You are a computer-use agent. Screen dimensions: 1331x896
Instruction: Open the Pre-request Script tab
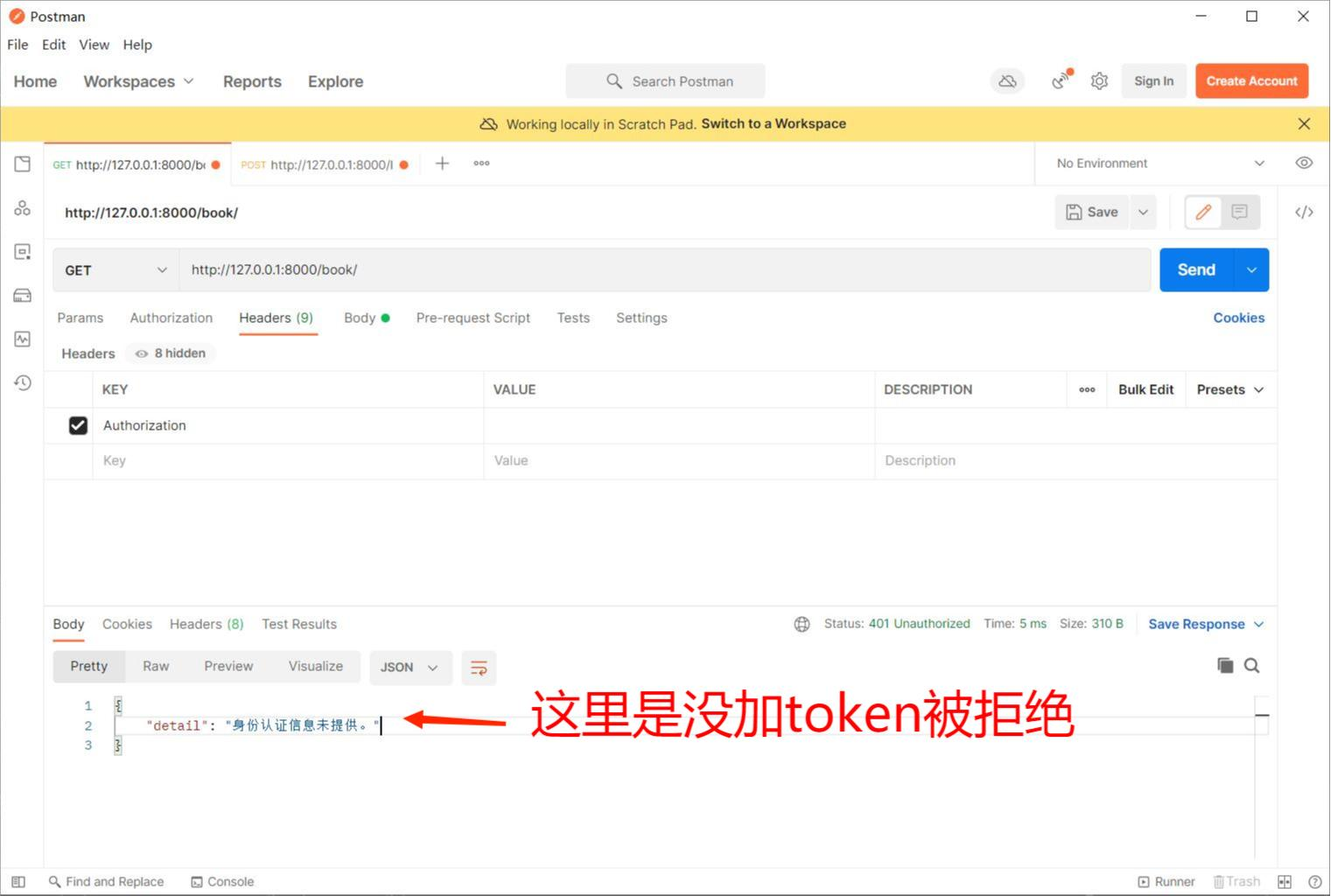[473, 318]
